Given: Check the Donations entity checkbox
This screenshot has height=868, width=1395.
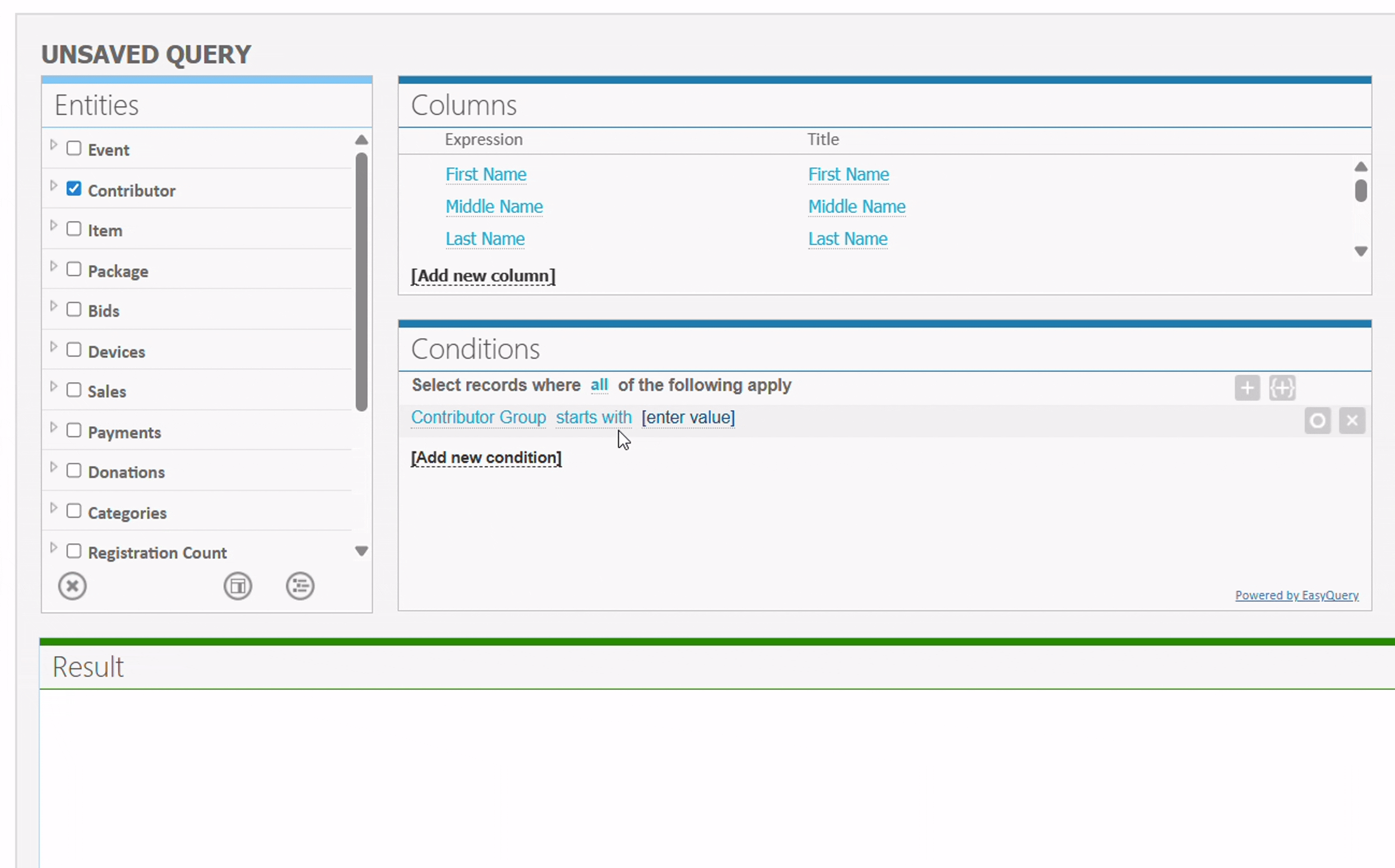Looking at the screenshot, I should 74,470.
